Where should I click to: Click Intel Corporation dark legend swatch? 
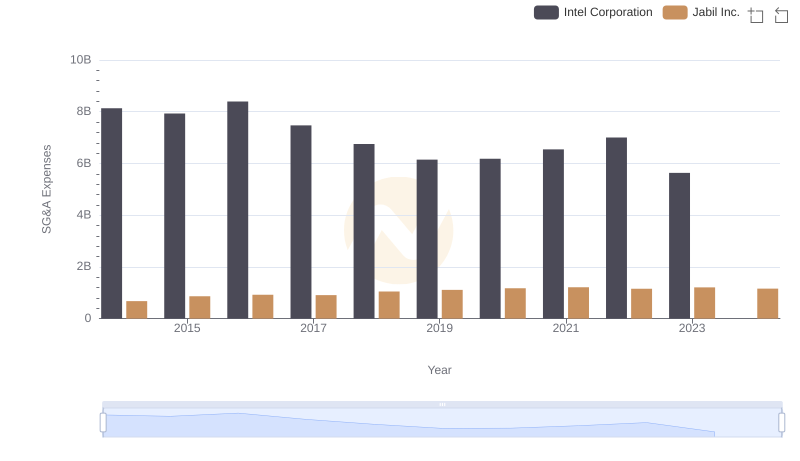pos(546,12)
